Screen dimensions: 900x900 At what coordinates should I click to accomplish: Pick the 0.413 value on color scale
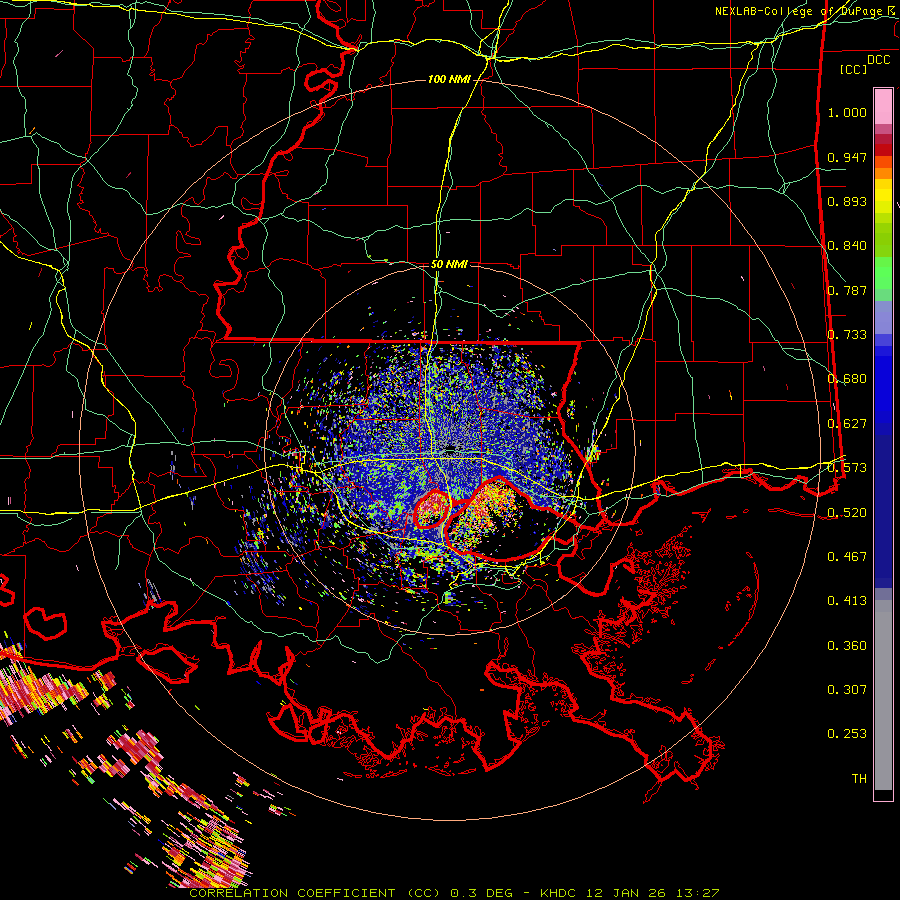click(x=847, y=601)
